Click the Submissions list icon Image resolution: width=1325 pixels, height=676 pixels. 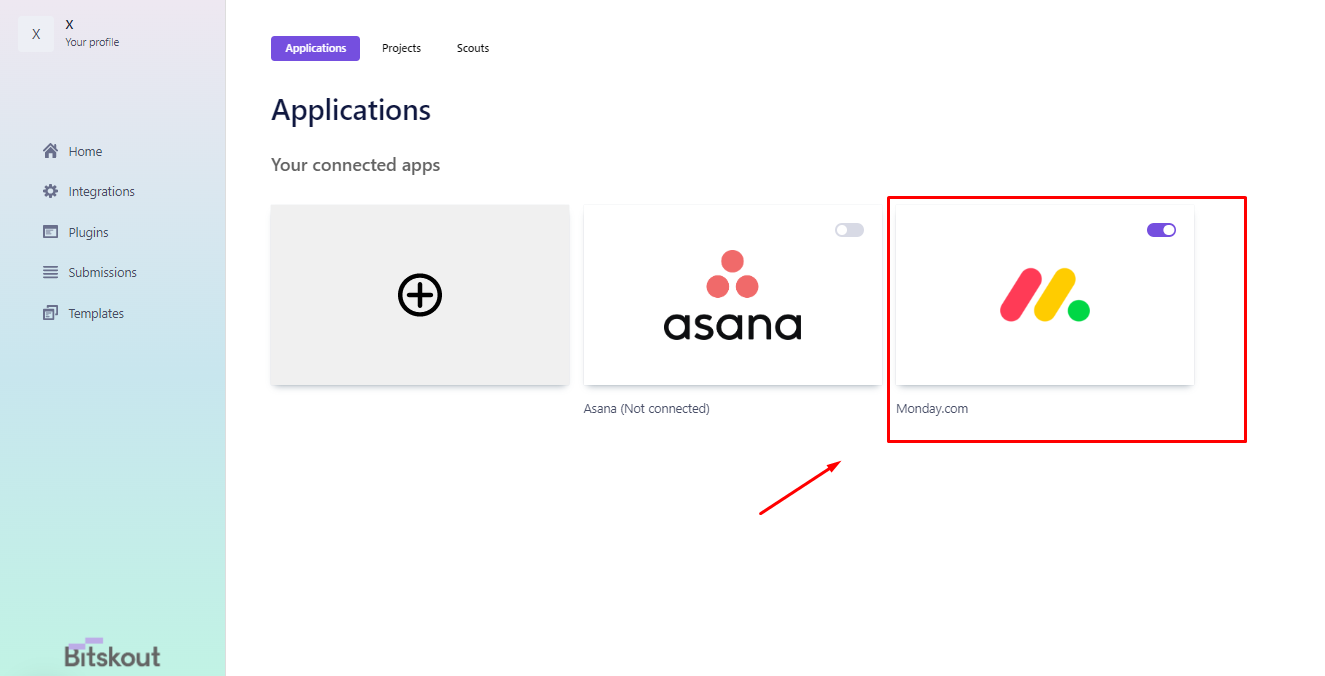(50, 272)
